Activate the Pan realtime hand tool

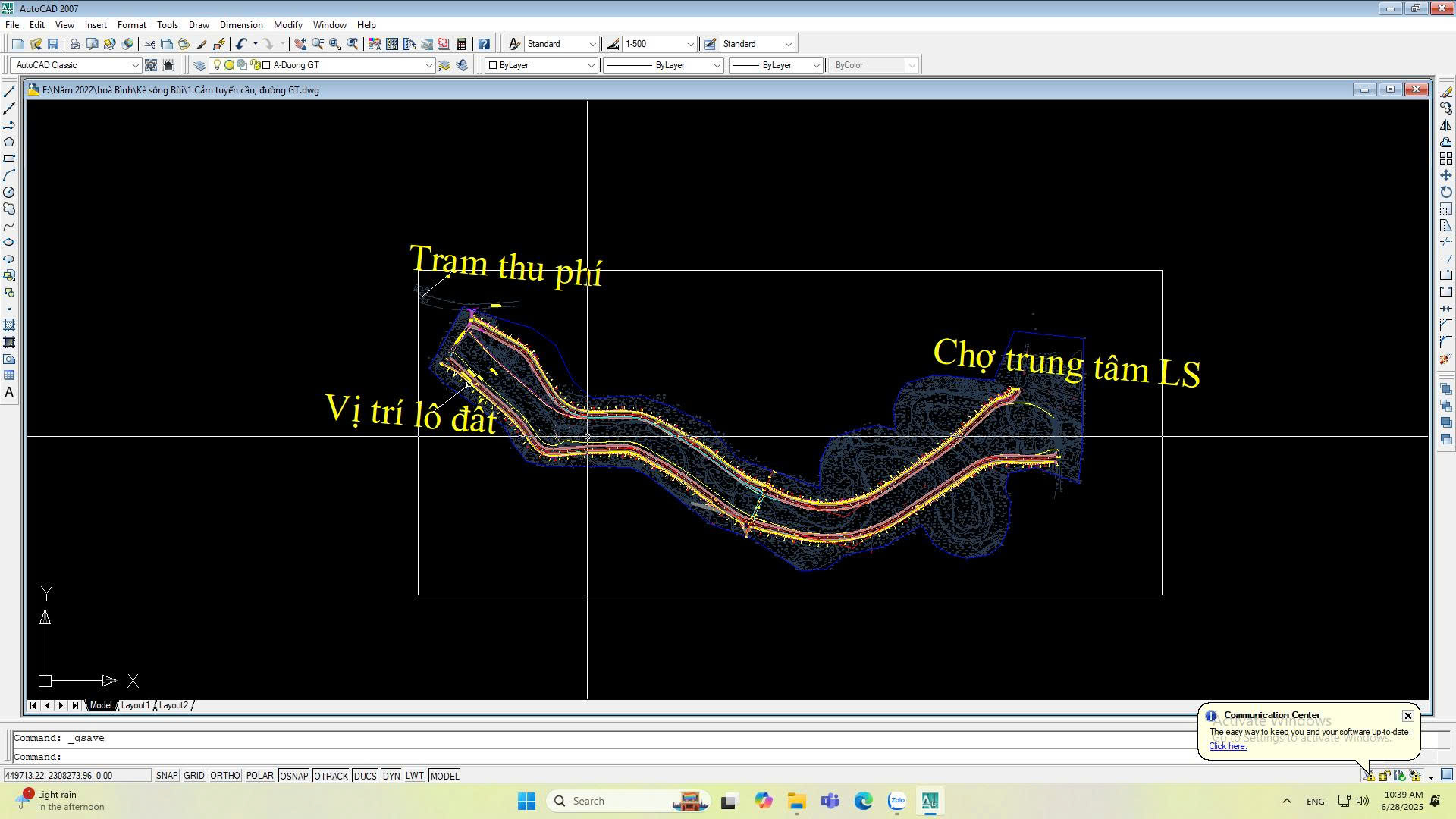point(300,44)
